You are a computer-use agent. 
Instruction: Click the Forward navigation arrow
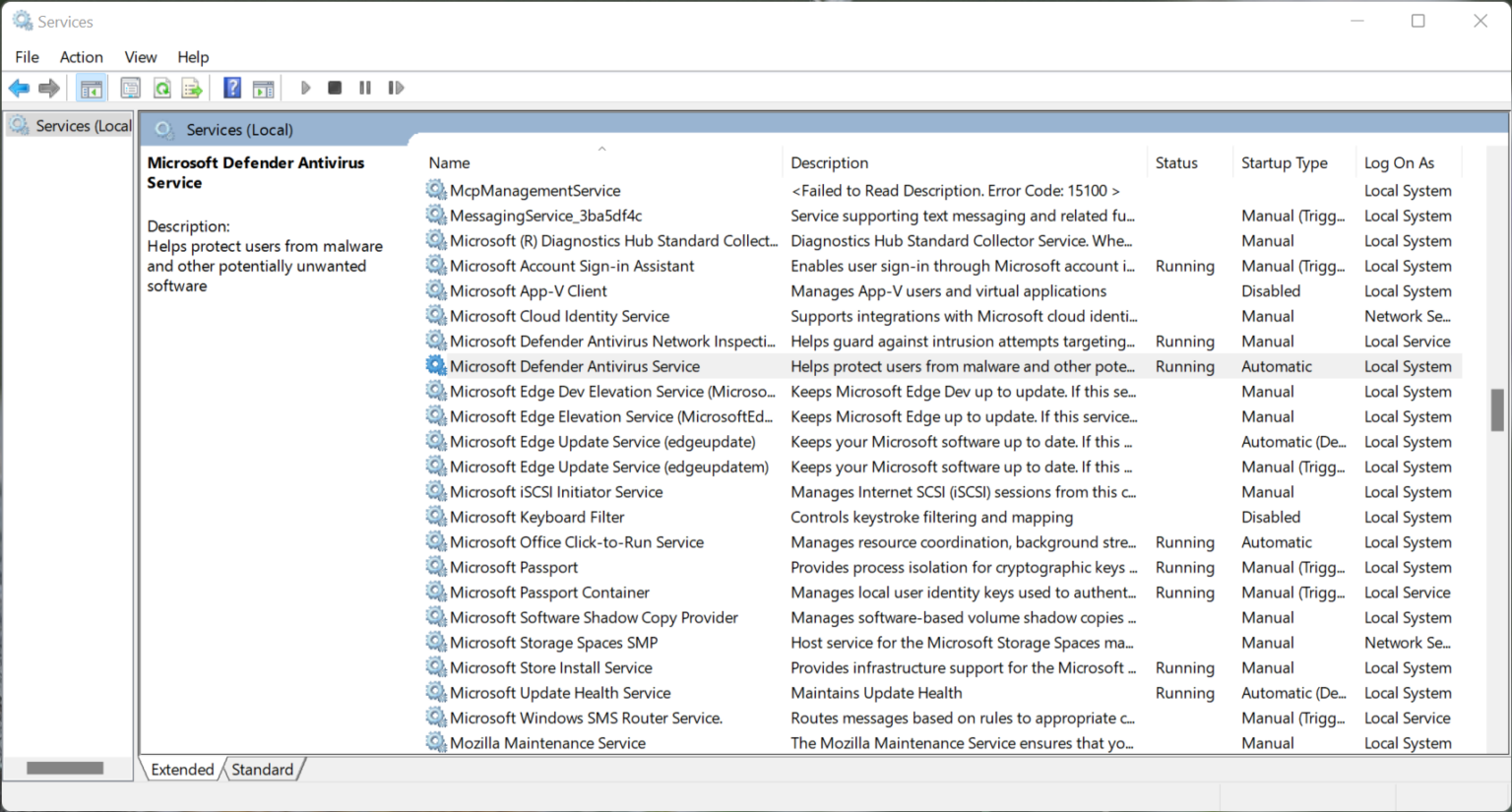click(48, 88)
